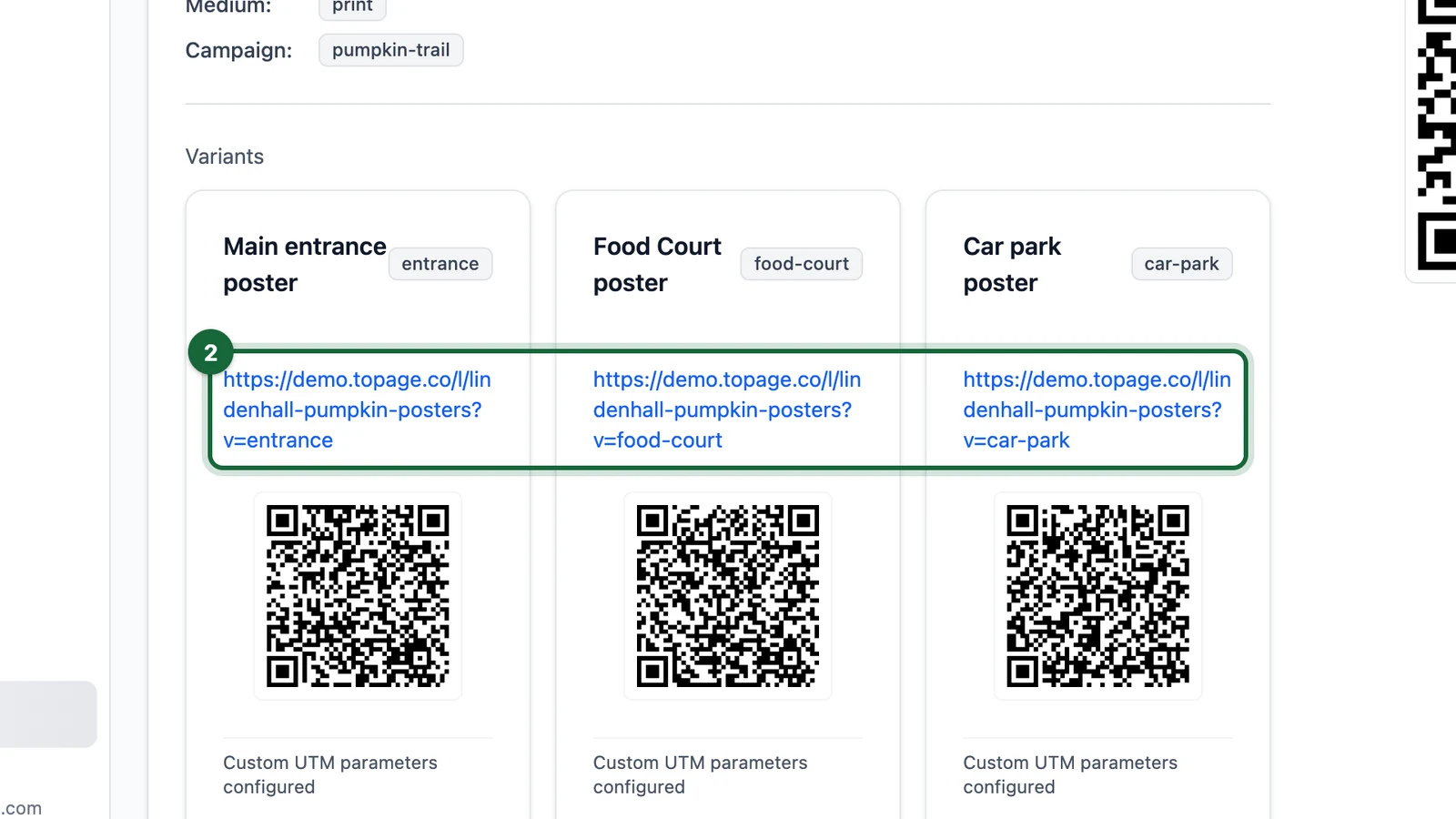Open the Food Court poster variant URL
The image size is (1456, 819).
point(727,409)
